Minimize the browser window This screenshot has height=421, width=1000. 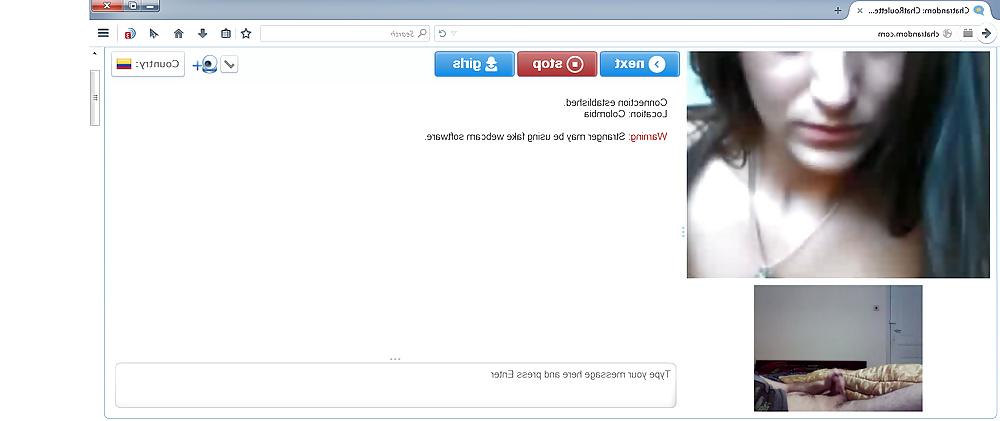tap(150, 6)
